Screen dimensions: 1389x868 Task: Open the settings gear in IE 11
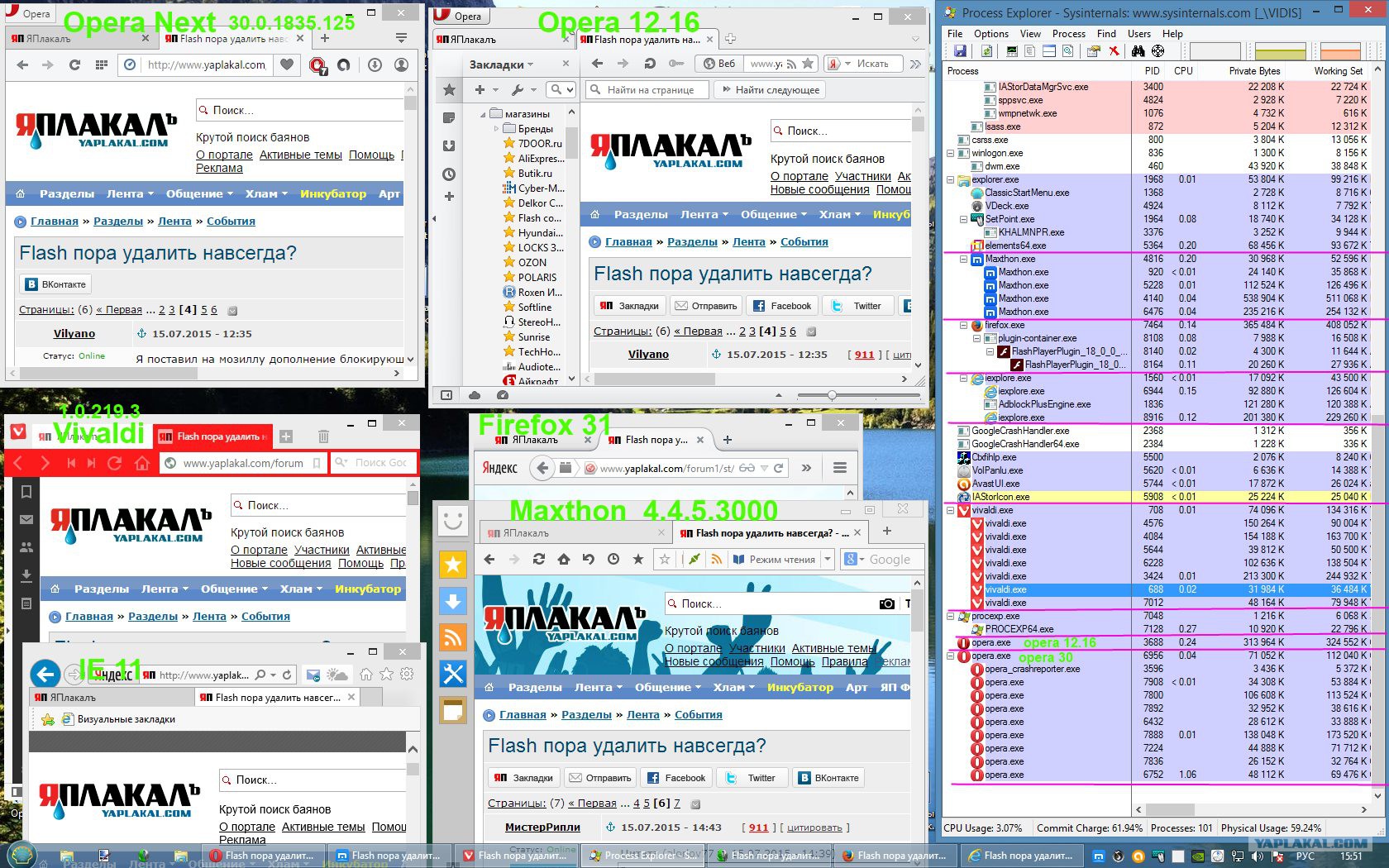coord(407,675)
